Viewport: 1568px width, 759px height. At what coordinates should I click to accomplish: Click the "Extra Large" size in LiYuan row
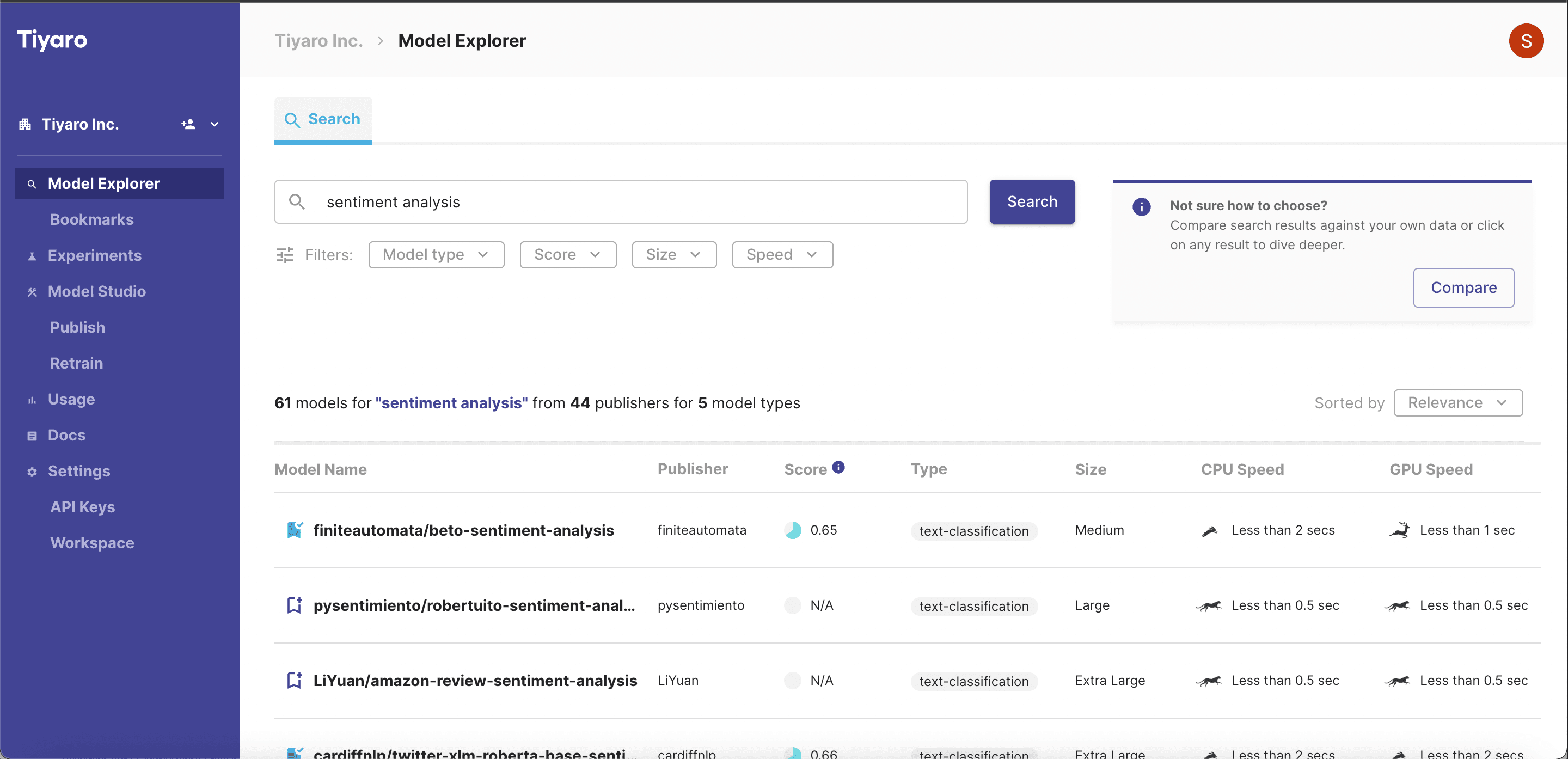(x=1110, y=681)
